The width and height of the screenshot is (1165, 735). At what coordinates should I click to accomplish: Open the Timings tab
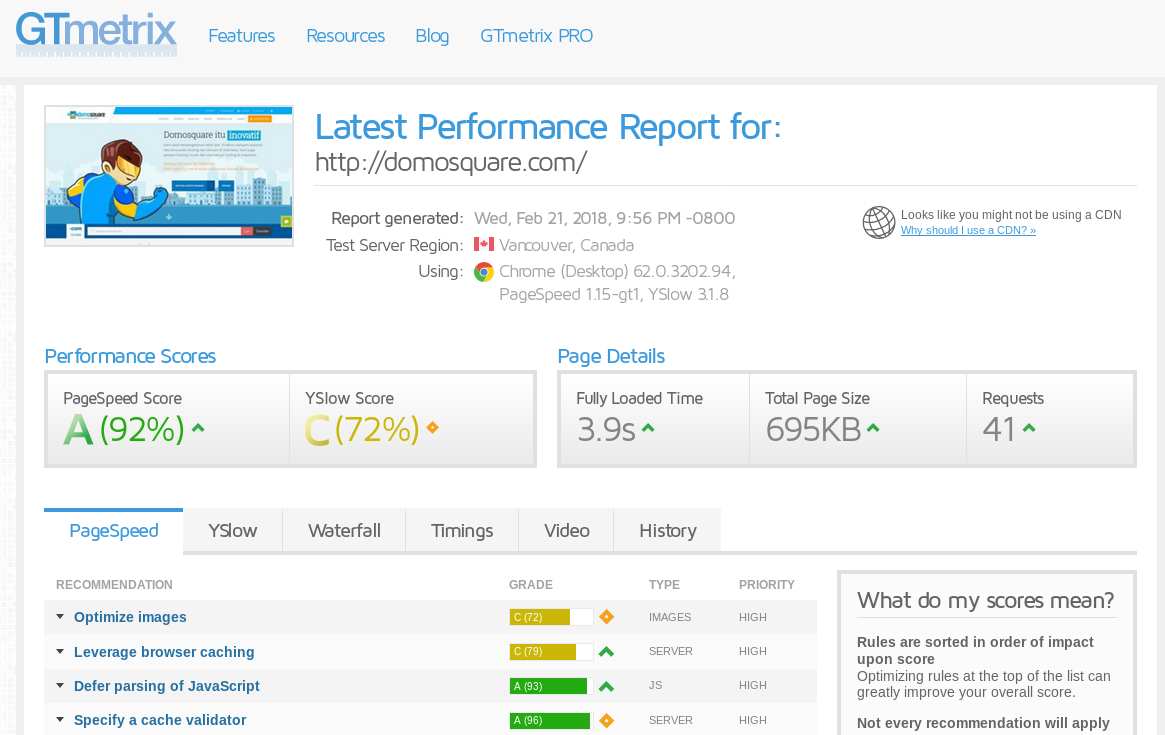coord(462,531)
